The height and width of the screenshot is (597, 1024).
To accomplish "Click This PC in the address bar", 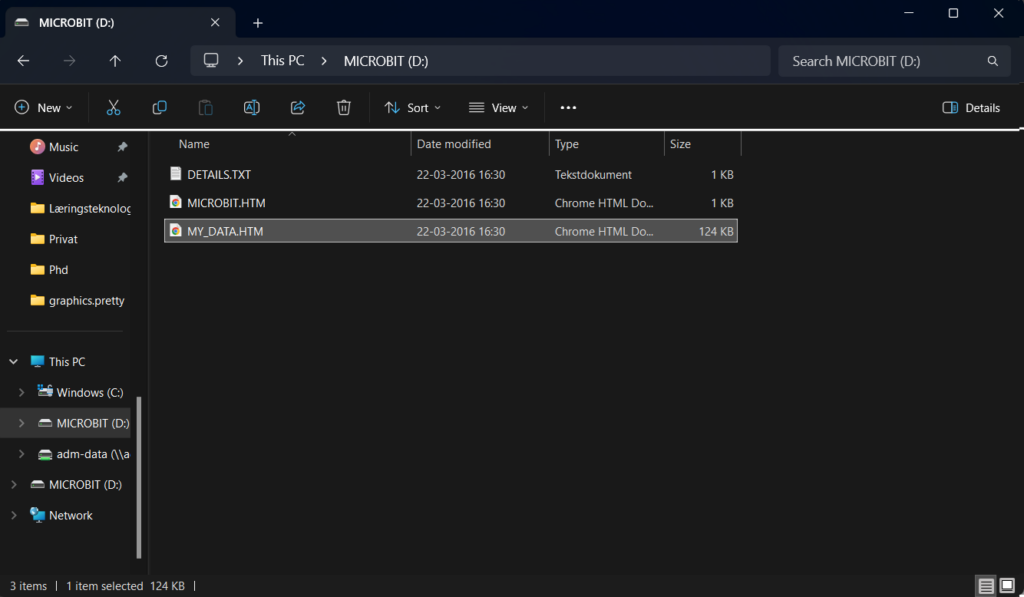I will click(282, 61).
